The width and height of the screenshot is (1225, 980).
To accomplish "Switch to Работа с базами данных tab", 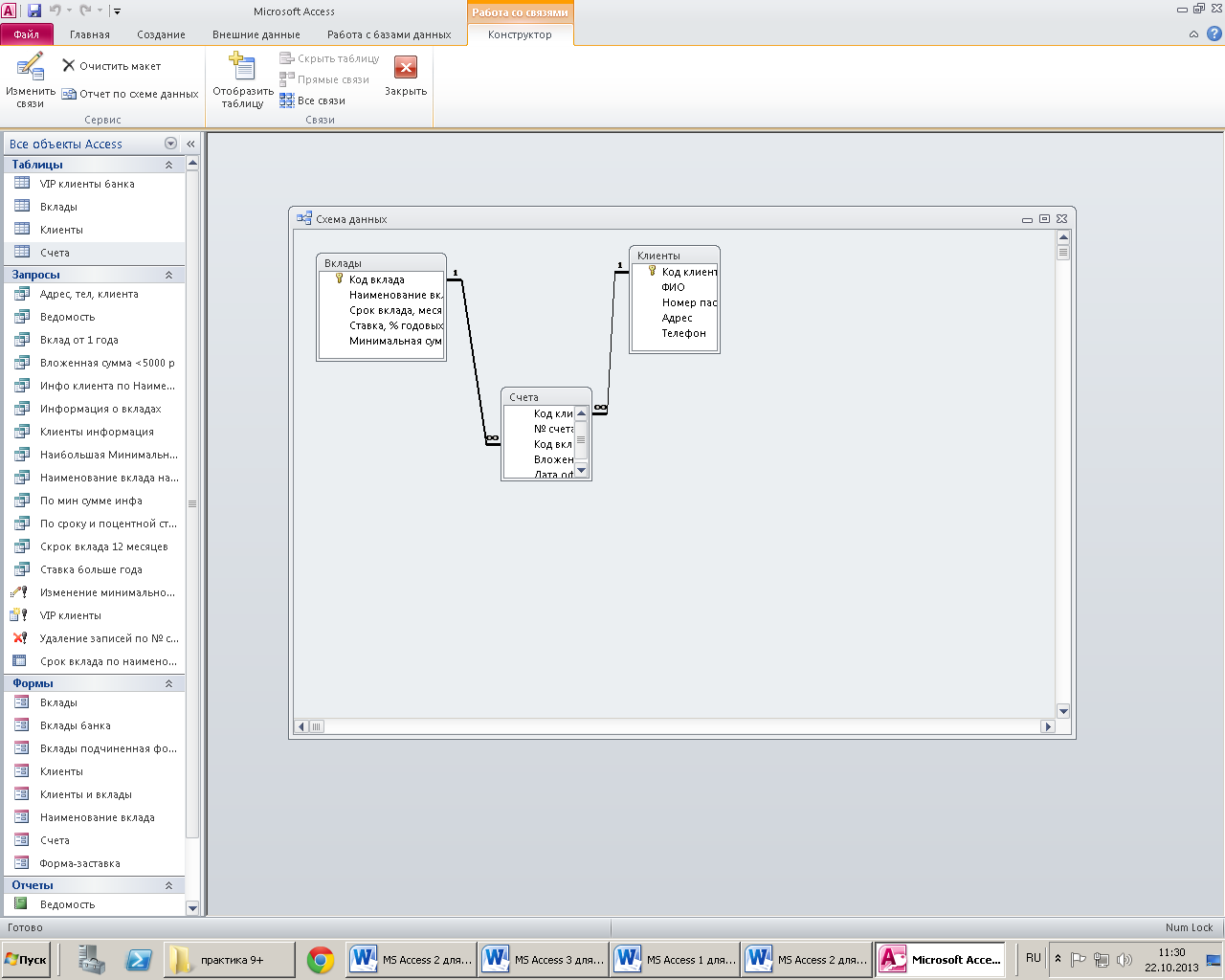I will [x=390, y=34].
